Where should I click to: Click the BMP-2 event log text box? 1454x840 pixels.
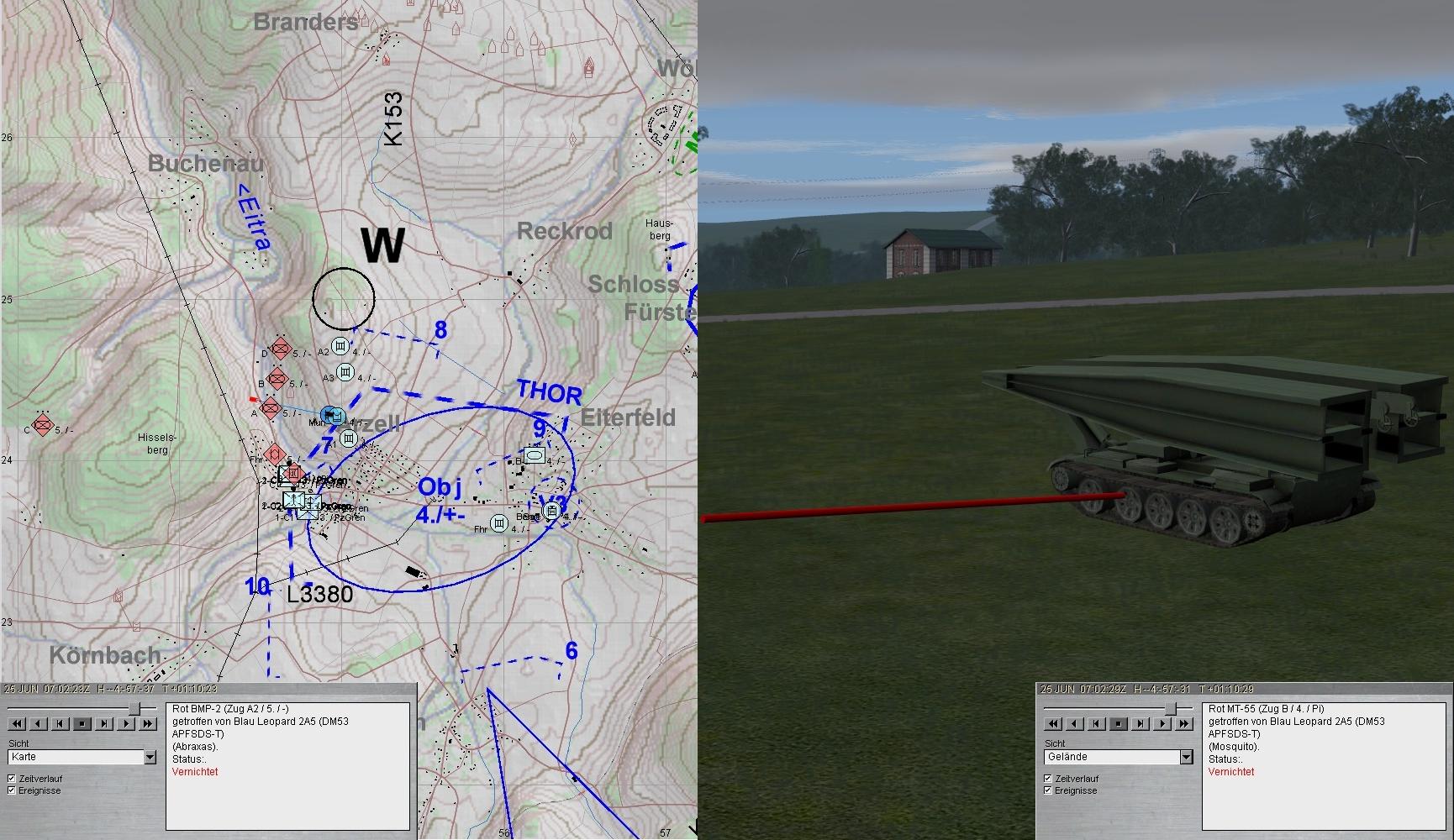287,764
